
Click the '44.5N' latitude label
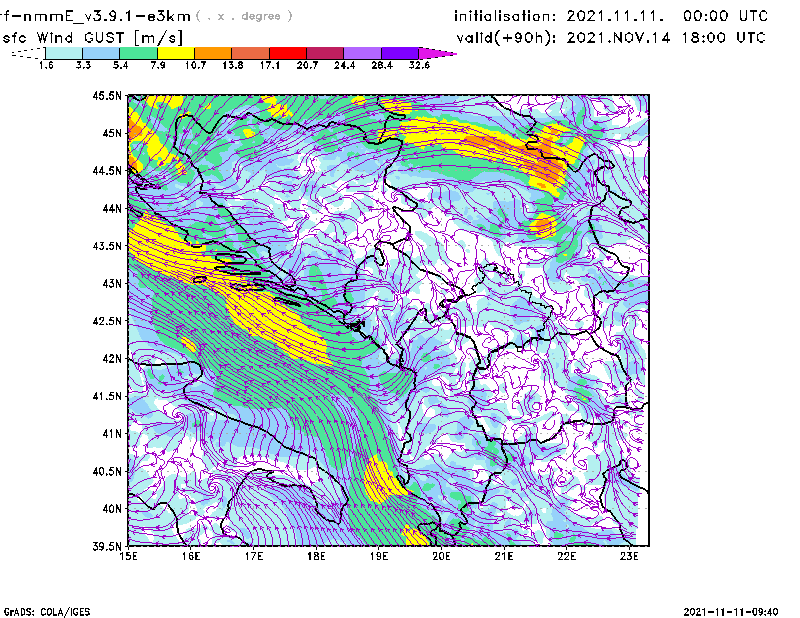coord(107,170)
